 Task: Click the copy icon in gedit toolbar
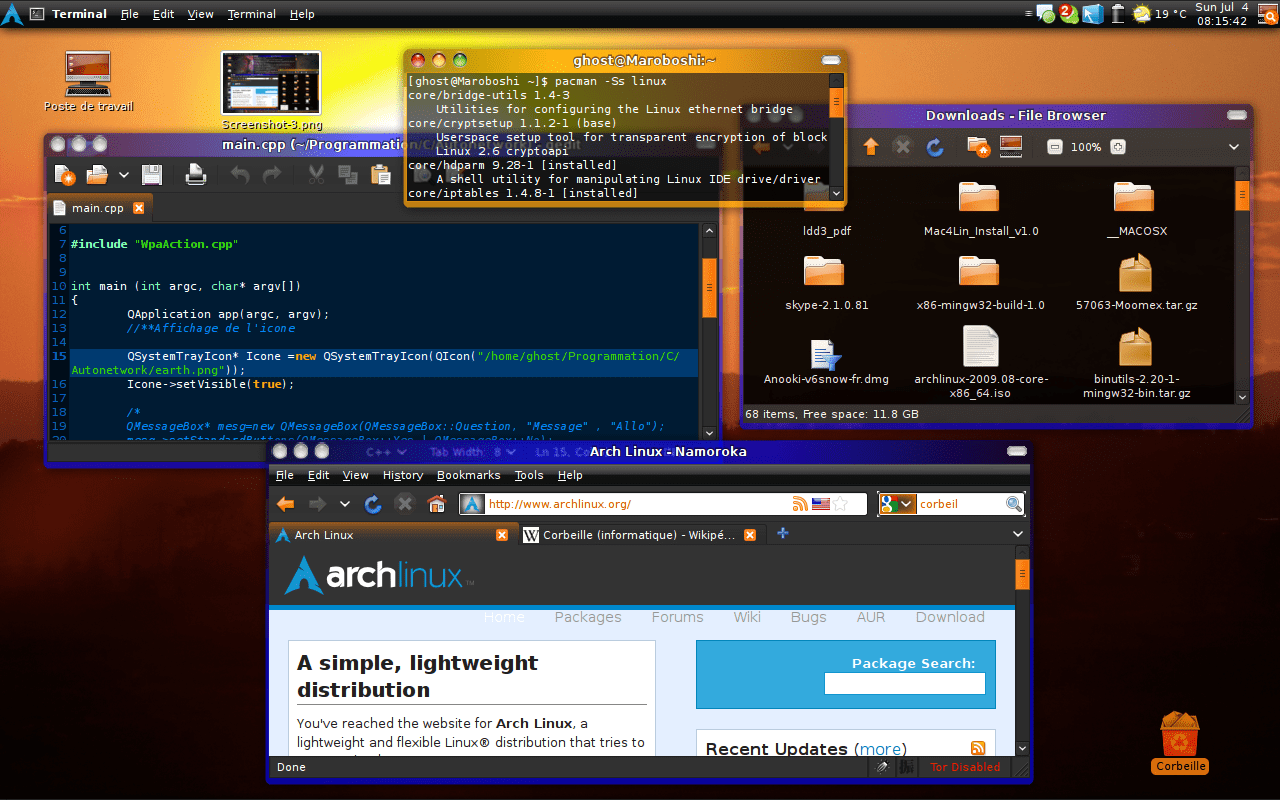[x=348, y=175]
